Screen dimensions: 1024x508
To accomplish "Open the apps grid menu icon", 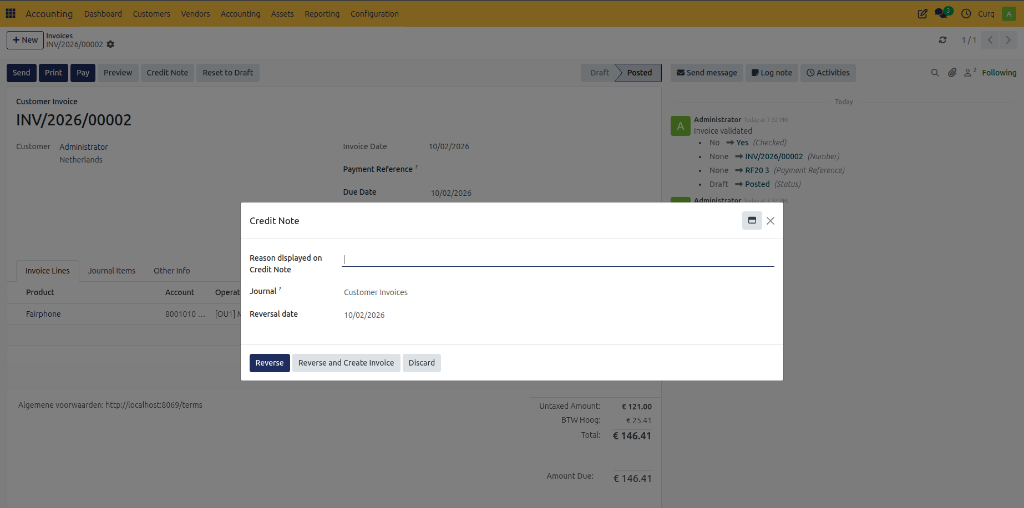I will [10, 14].
